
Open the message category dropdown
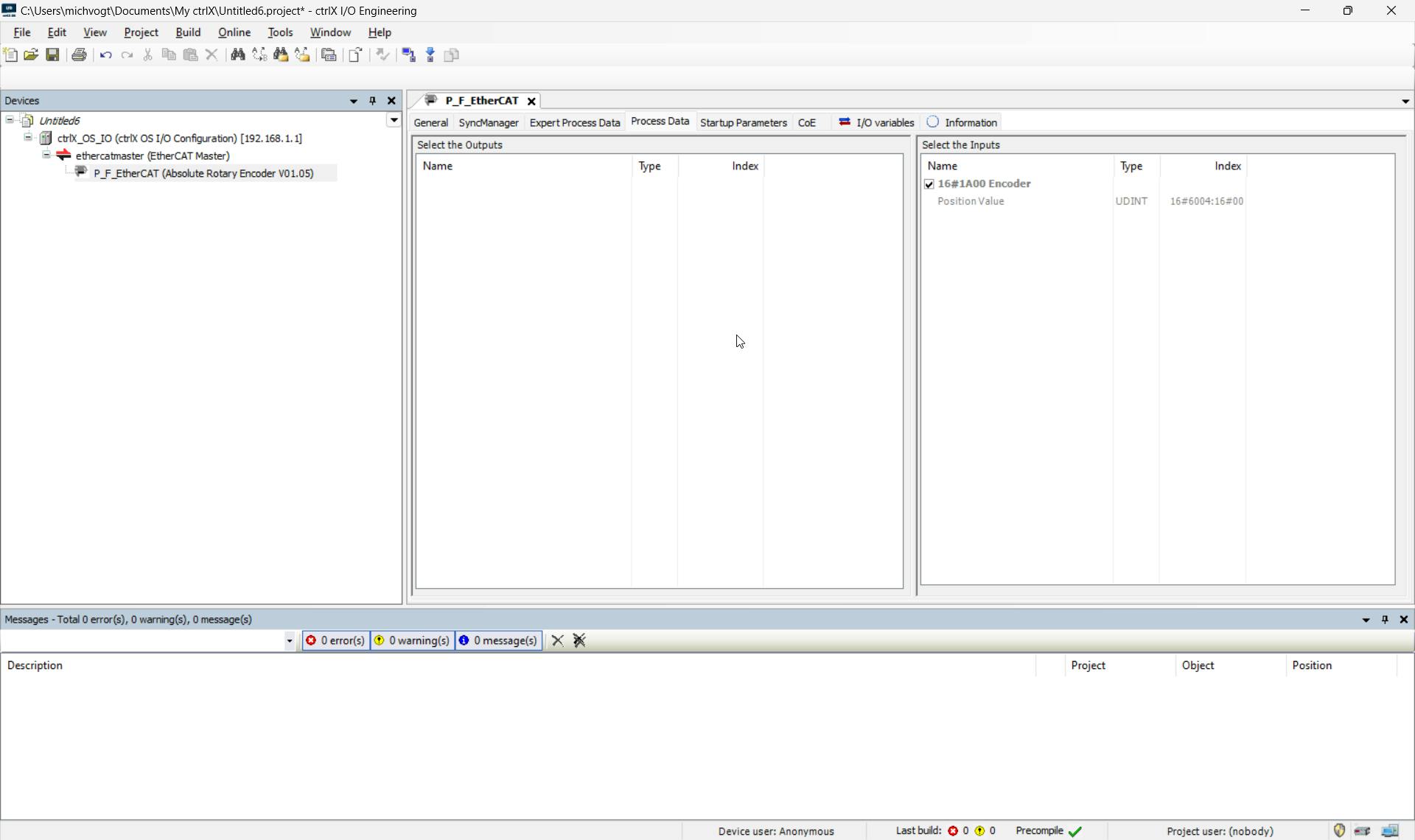289,641
